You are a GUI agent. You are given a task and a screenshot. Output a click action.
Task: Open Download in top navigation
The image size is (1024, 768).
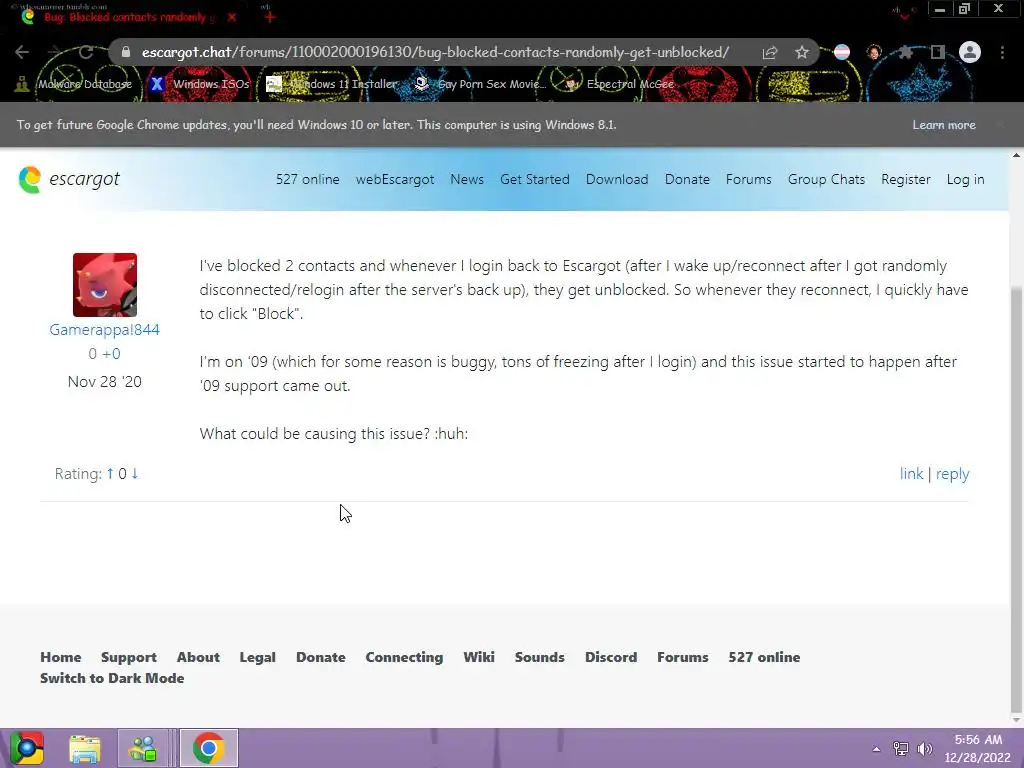coord(617,180)
